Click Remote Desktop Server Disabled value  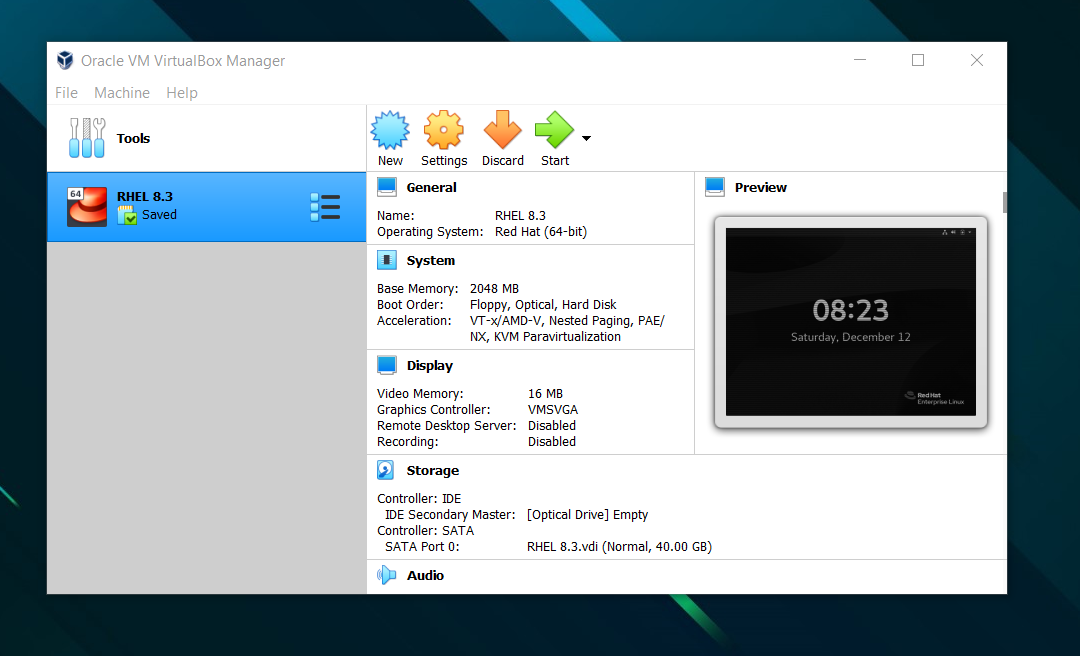(x=552, y=426)
